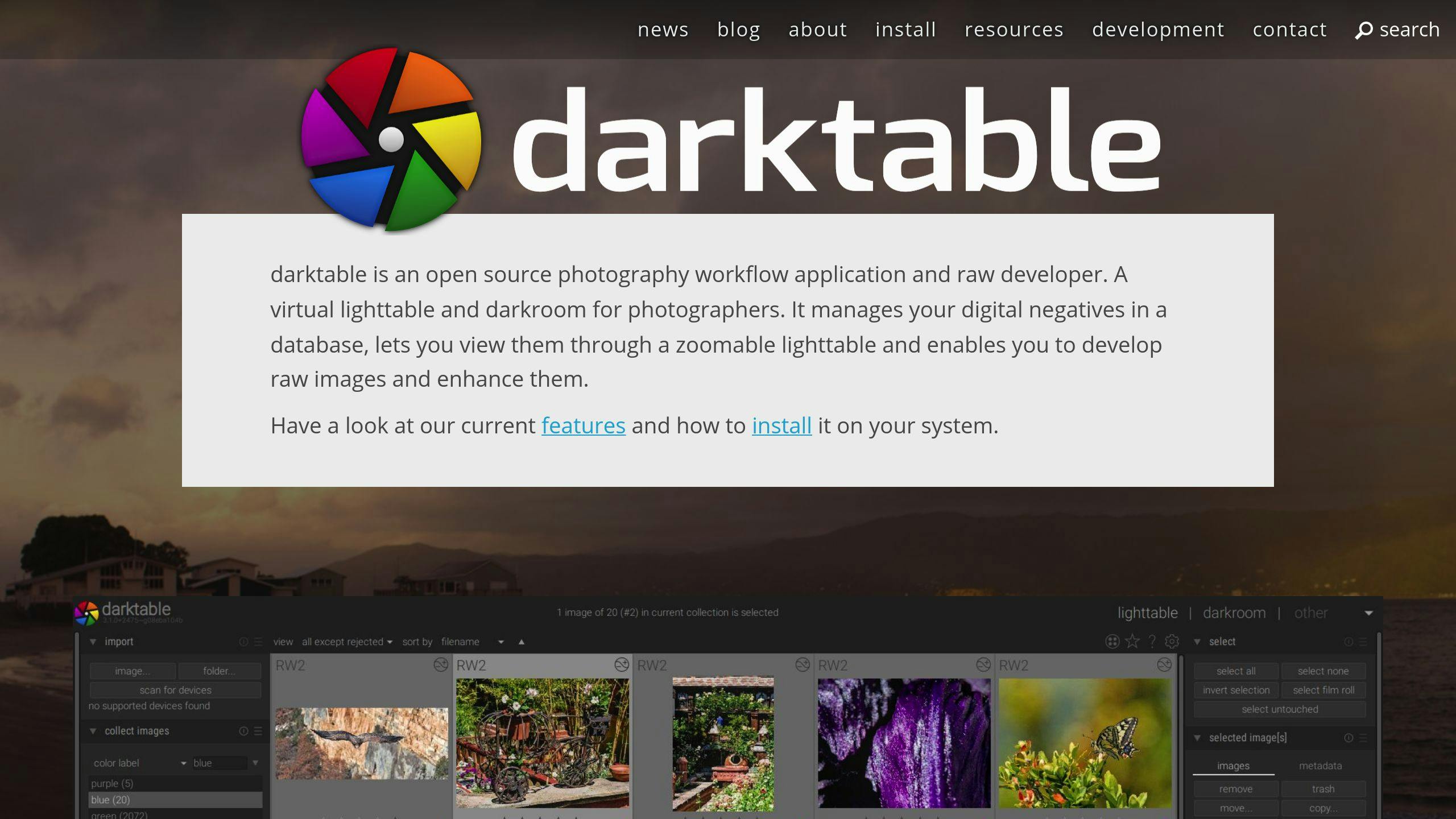Switch to the darkroom view
Image resolution: width=1456 pixels, height=819 pixels.
[x=1234, y=613]
